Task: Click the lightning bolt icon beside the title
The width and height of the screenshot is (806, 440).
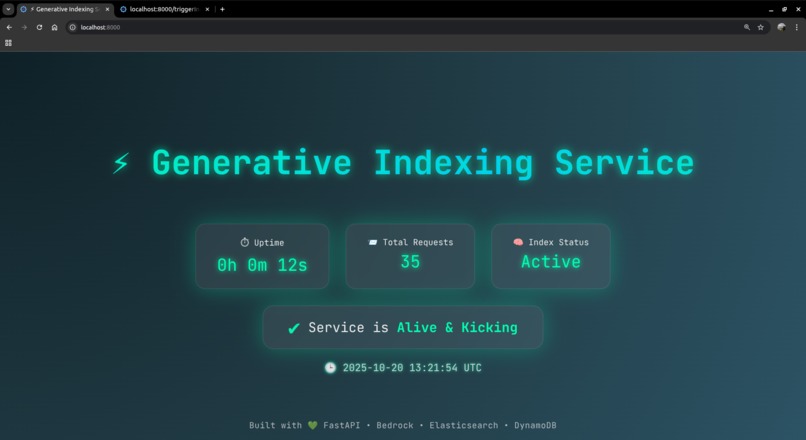Action: point(121,163)
